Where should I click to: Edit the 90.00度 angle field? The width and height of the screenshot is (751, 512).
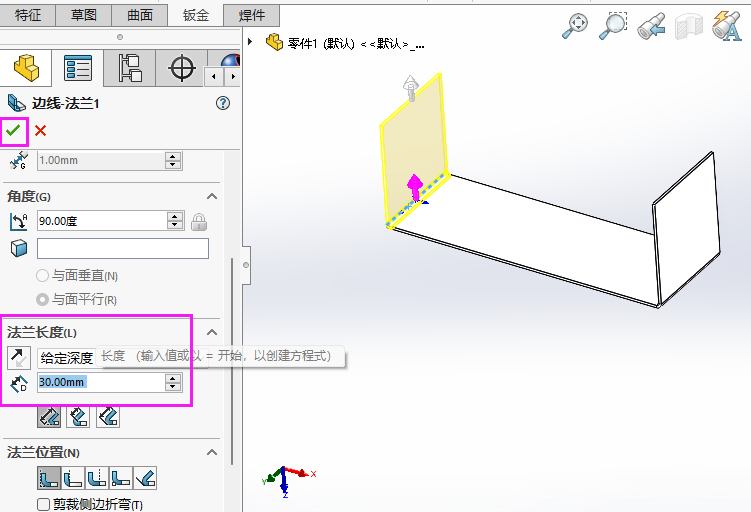102,221
